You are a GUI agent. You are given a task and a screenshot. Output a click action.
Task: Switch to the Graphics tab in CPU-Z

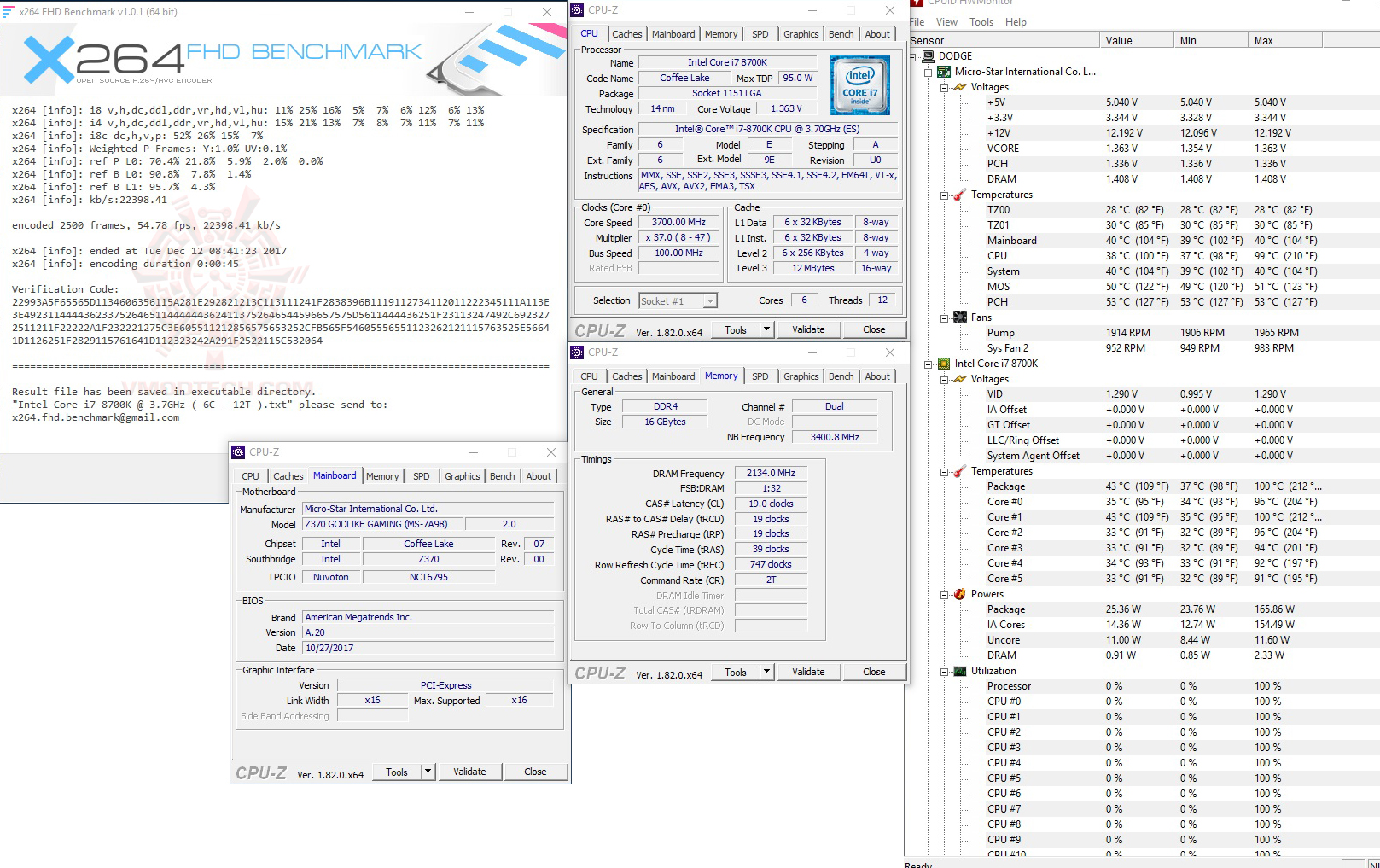coord(801,33)
